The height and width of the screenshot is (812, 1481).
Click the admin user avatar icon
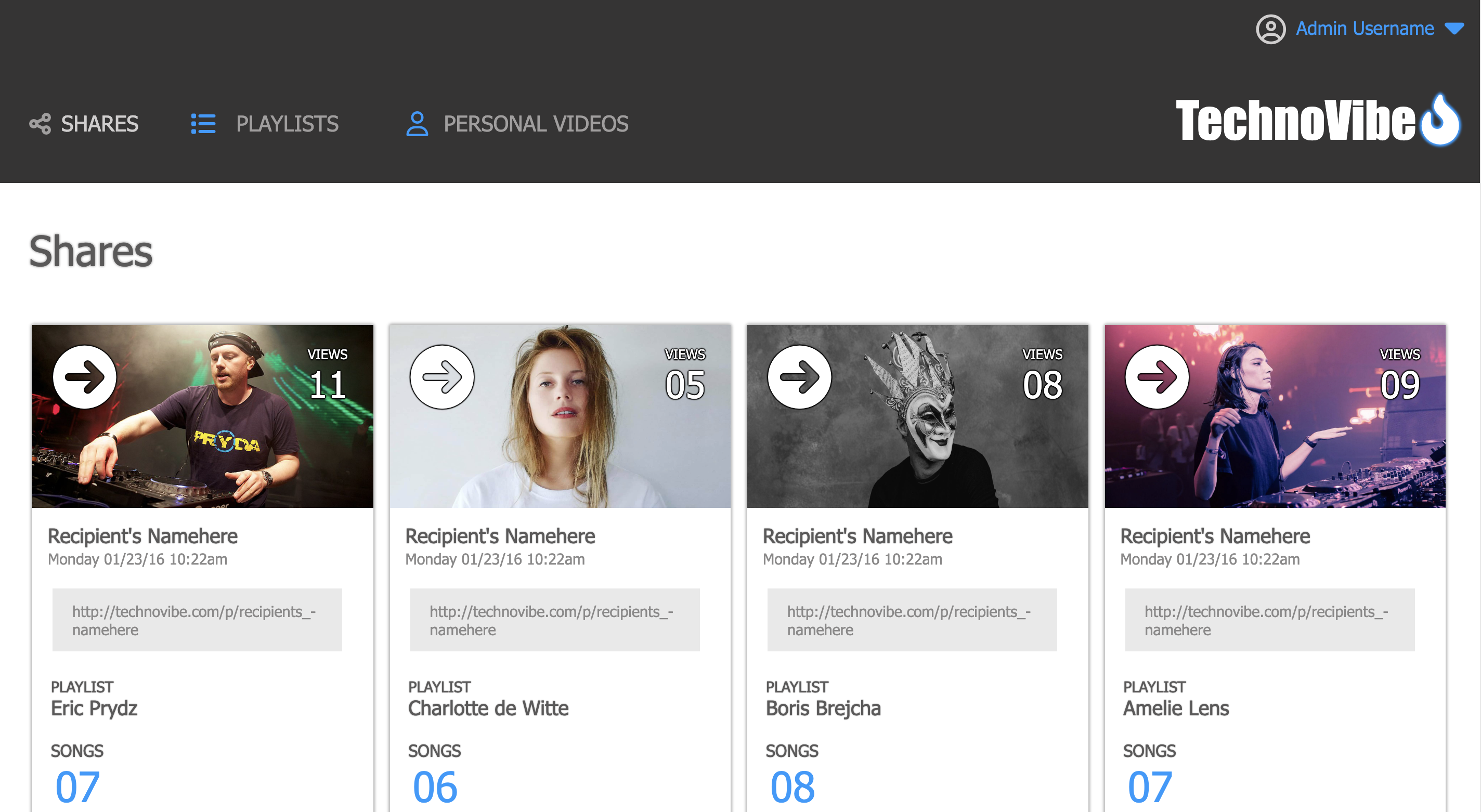(1270, 29)
